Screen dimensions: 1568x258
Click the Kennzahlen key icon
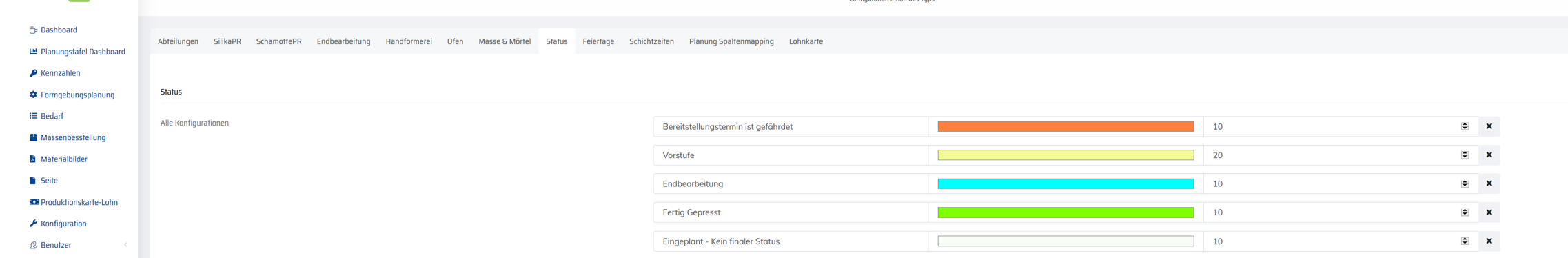(33, 73)
